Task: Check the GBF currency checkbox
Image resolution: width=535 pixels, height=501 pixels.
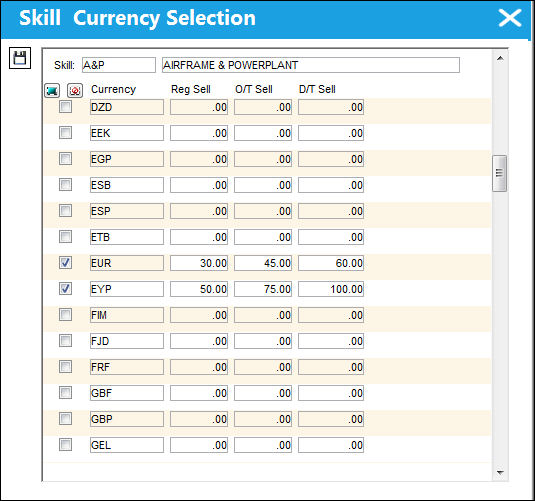Action: (65, 392)
